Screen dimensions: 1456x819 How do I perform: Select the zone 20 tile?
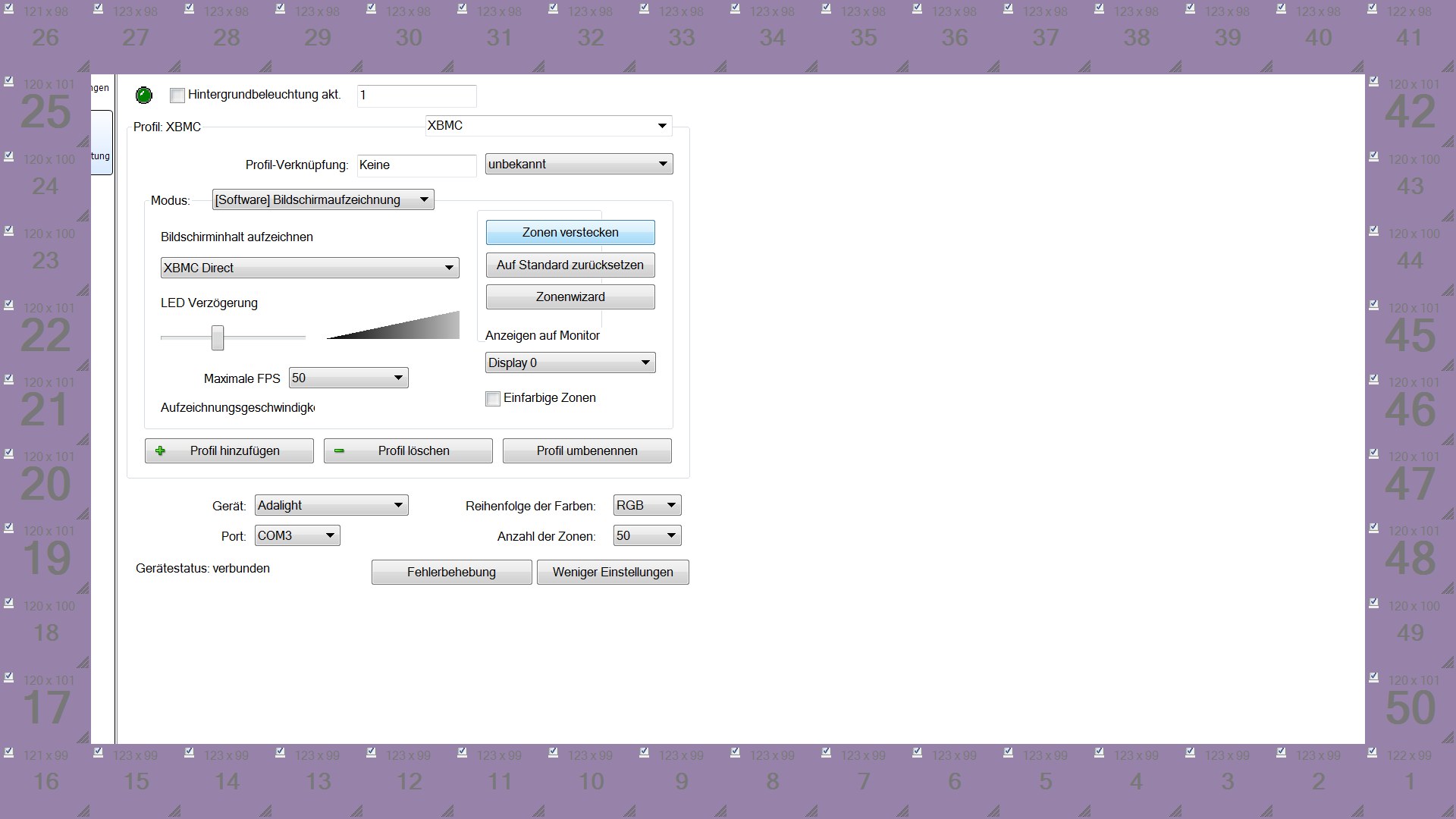coord(45,483)
